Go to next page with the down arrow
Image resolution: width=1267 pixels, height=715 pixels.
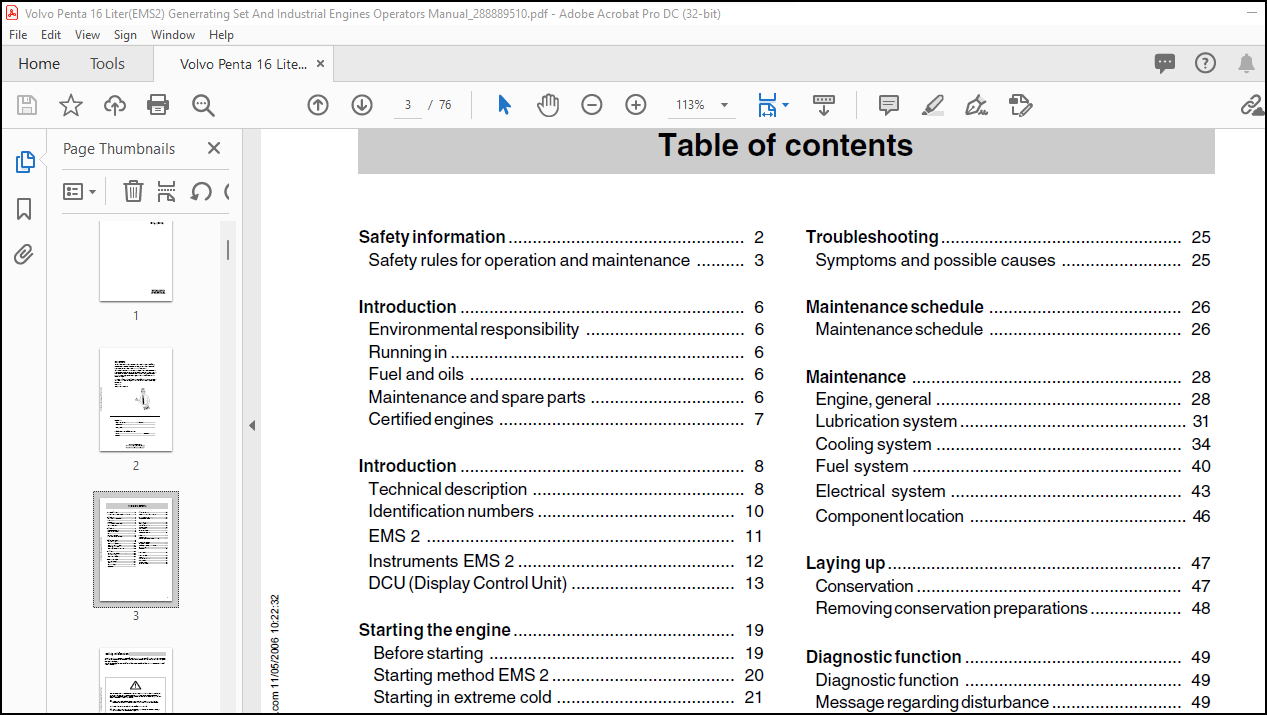[x=362, y=105]
